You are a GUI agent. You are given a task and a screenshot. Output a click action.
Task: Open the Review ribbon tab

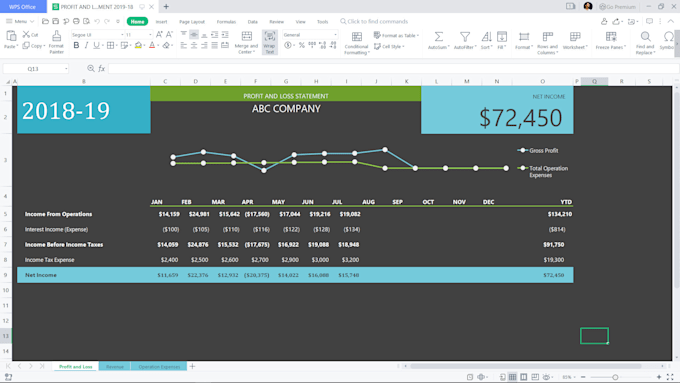point(276,22)
